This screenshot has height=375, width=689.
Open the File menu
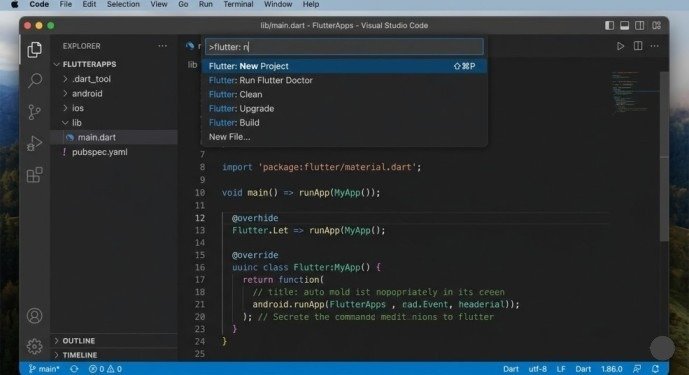(x=65, y=4)
